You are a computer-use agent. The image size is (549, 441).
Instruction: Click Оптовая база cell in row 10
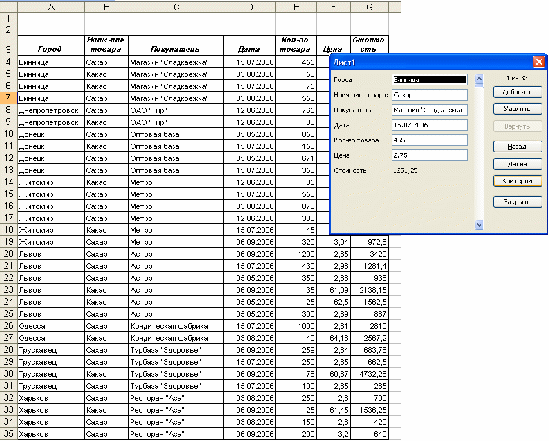click(x=176, y=134)
